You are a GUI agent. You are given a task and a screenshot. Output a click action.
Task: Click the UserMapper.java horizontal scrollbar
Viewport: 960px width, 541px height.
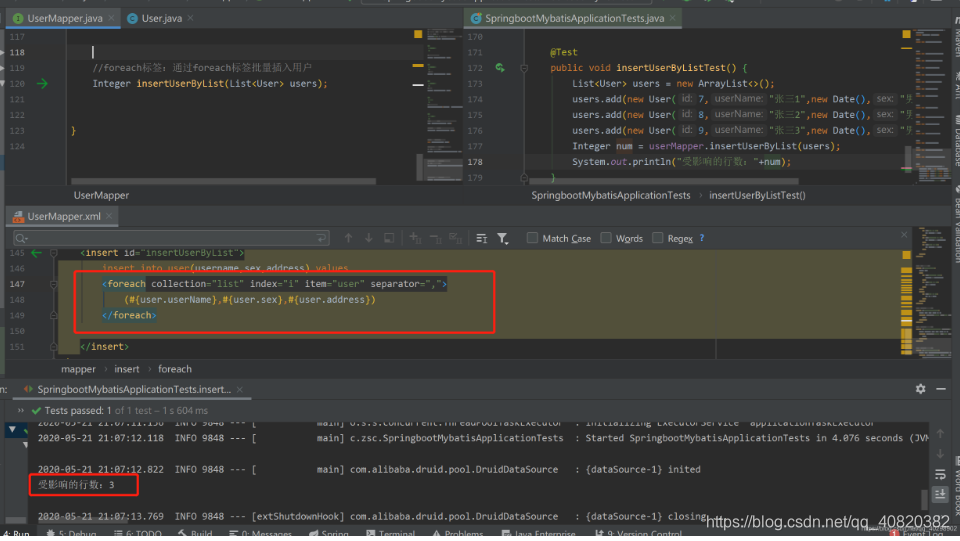223,181
